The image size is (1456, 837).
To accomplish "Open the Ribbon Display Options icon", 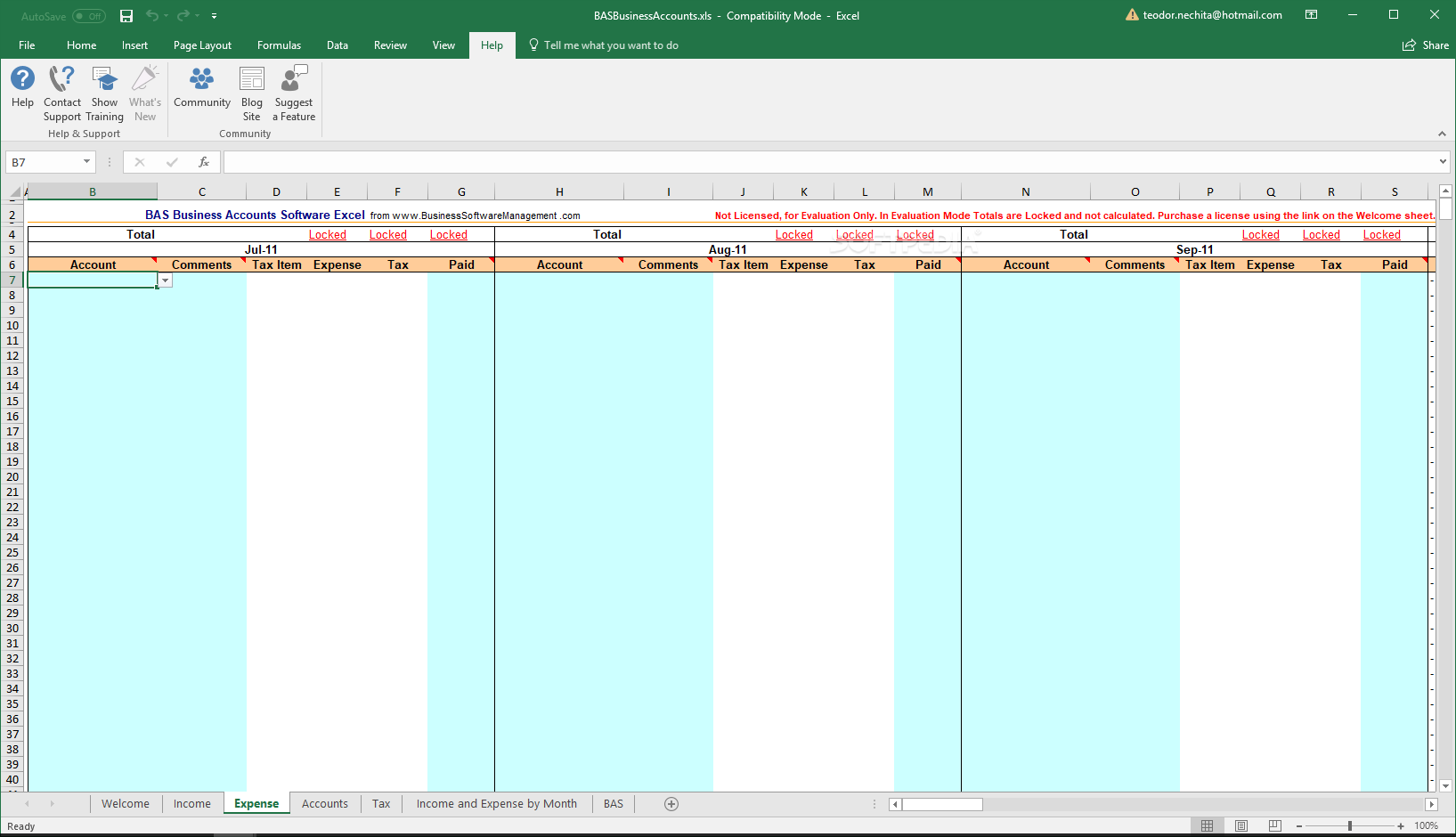I will [x=1311, y=15].
